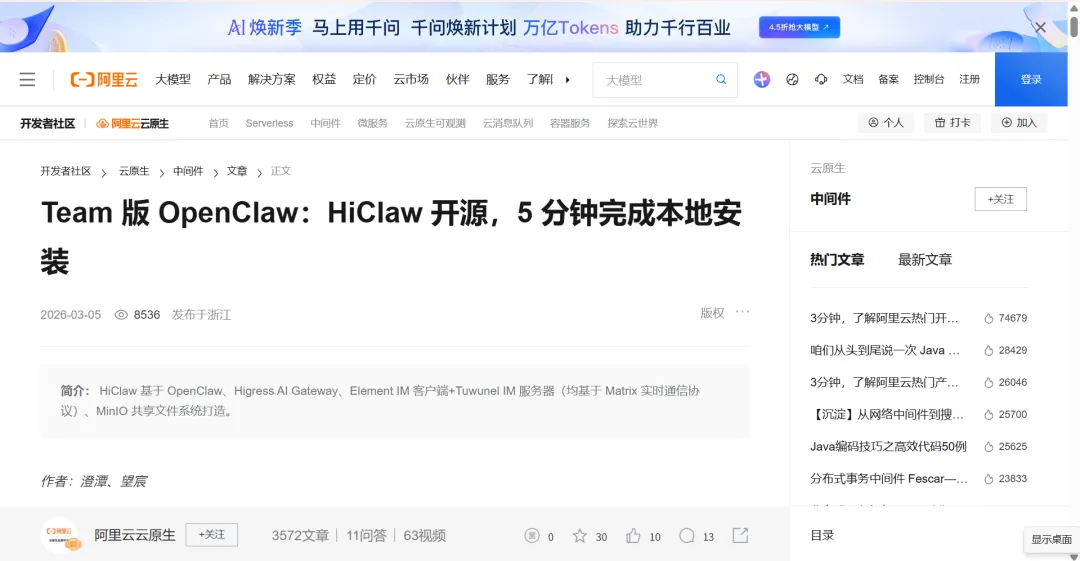
Task: Open the 权益 navigation menu
Action: pyautogui.click(x=324, y=79)
